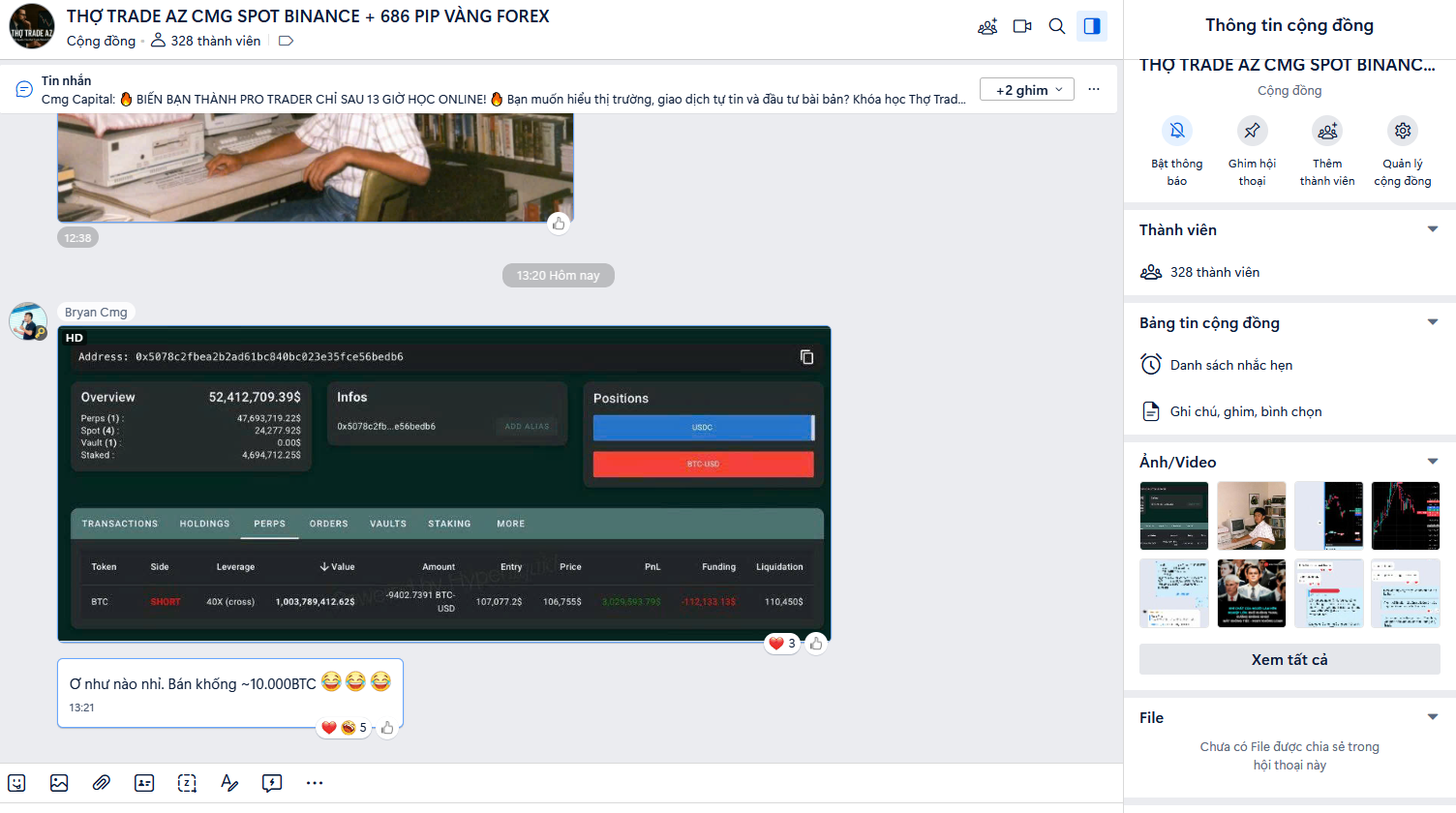
Task: Open the add members icon in header
Action: 987,26
